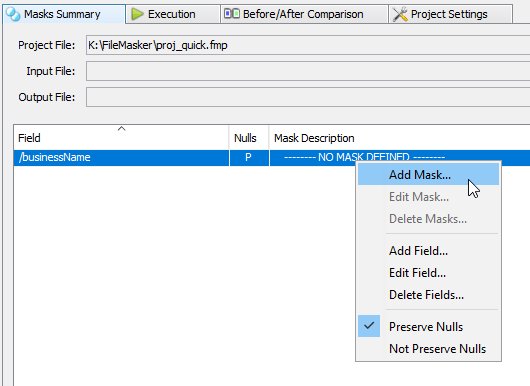Viewport: 530px width, 386px height.
Task: Open the Project Settings tab
Action: tap(451, 14)
